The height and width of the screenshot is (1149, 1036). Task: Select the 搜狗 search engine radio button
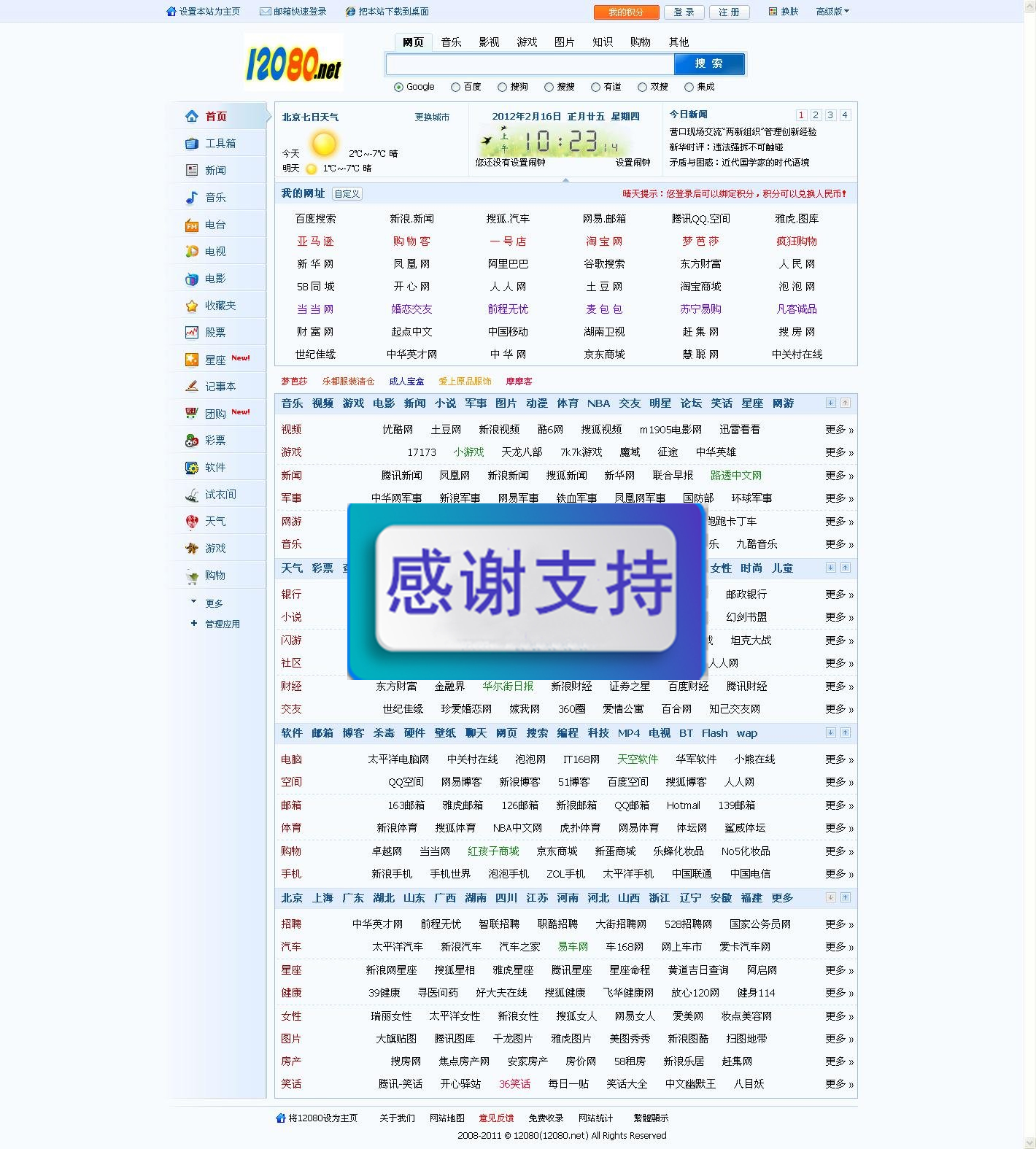[x=502, y=87]
